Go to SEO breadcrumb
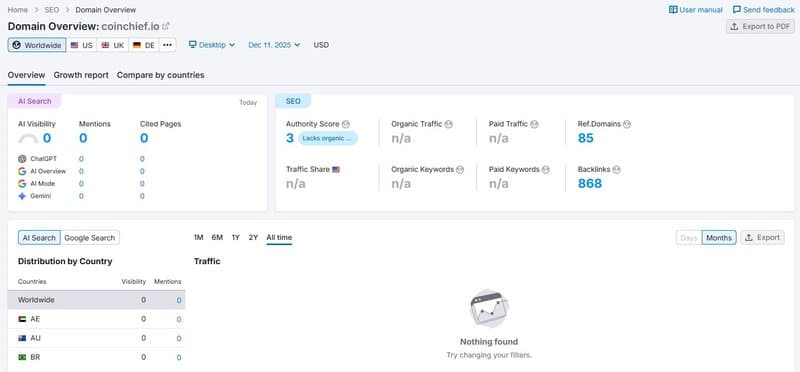 (52, 10)
